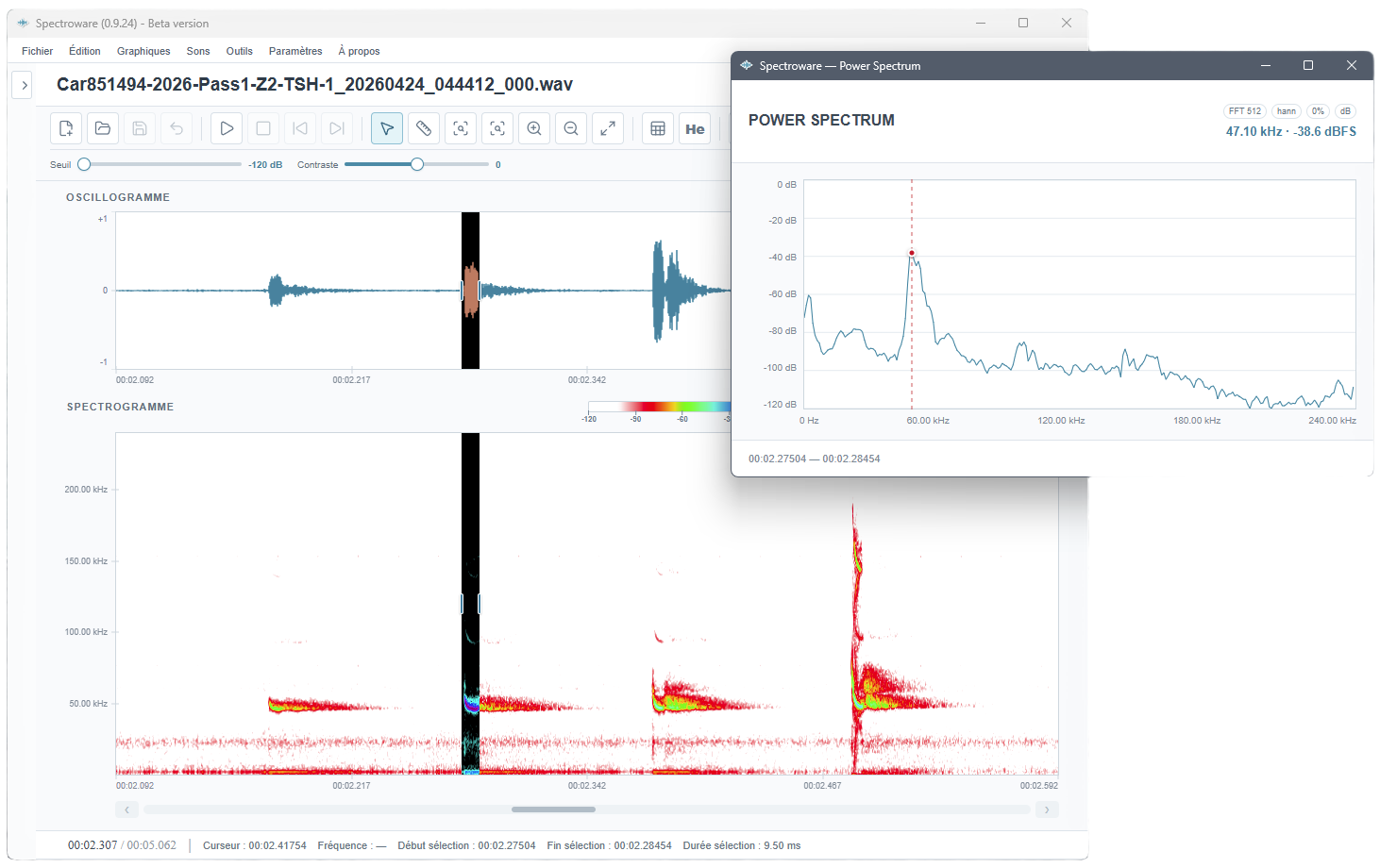Click the OSCILLOGRAMME heading
This screenshot has width=1380, height=868.
pos(118,197)
